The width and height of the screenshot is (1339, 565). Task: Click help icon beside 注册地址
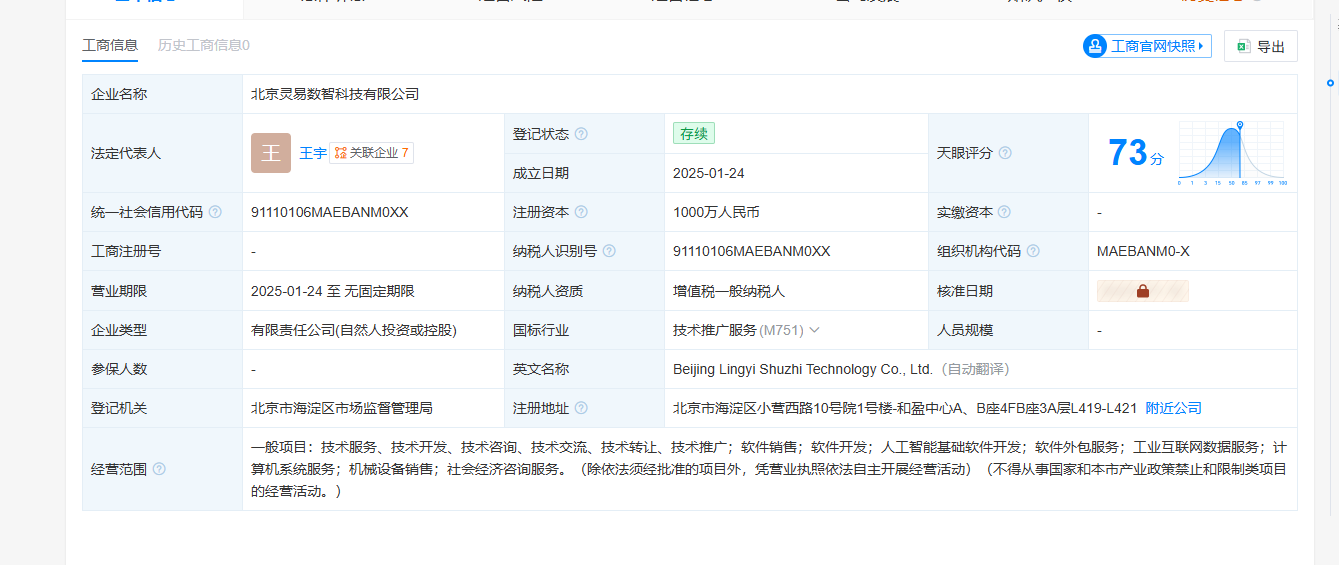coord(581,408)
